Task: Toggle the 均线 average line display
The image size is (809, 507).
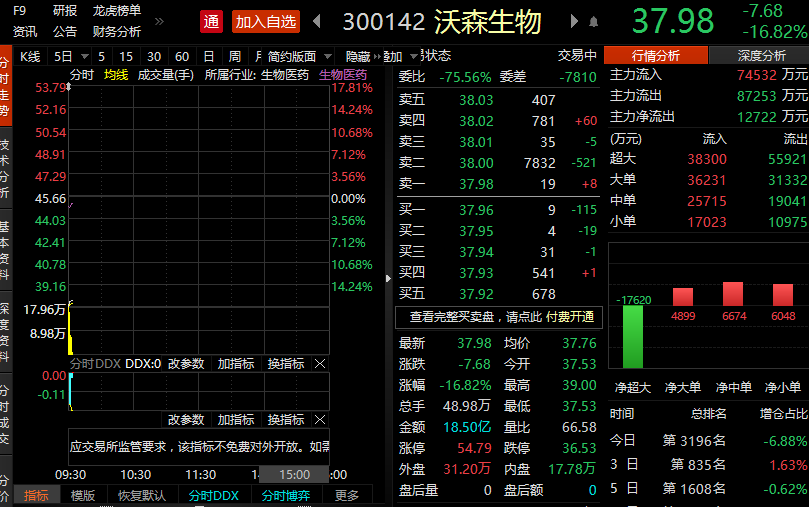Action: pyautogui.click(x=116, y=75)
